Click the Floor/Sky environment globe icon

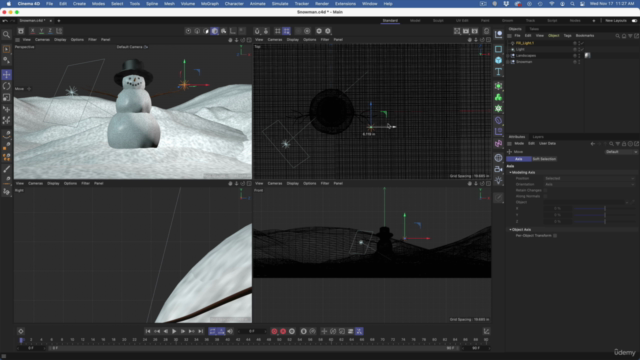pos(498,158)
